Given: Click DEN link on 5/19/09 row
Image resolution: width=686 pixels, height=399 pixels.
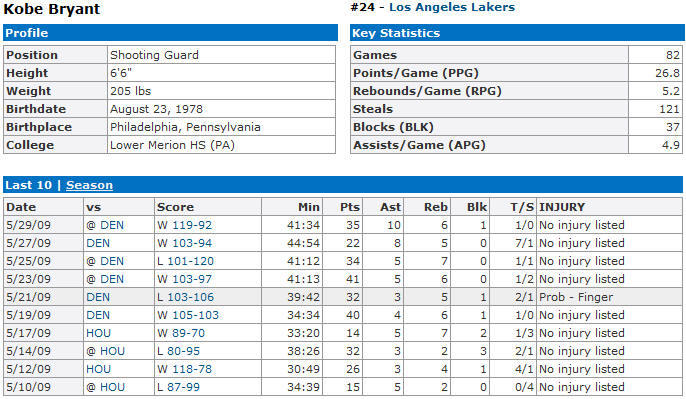Looking at the screenshot, I should pos(98,315).
